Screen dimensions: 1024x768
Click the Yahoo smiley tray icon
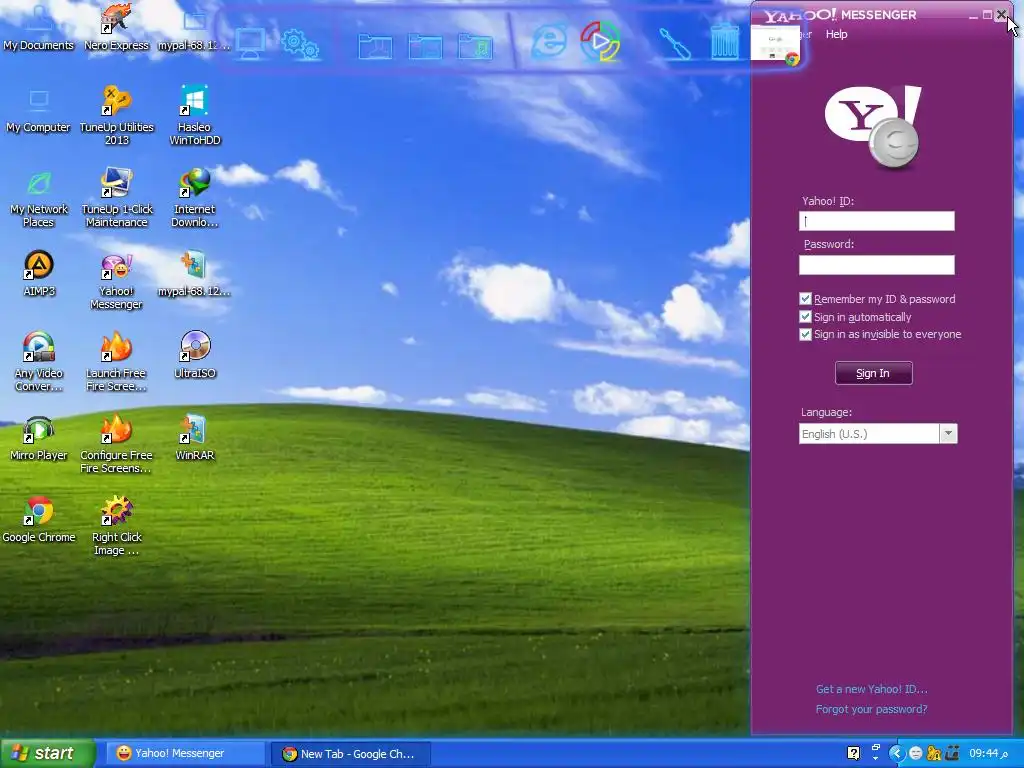[x=916, y=754]
